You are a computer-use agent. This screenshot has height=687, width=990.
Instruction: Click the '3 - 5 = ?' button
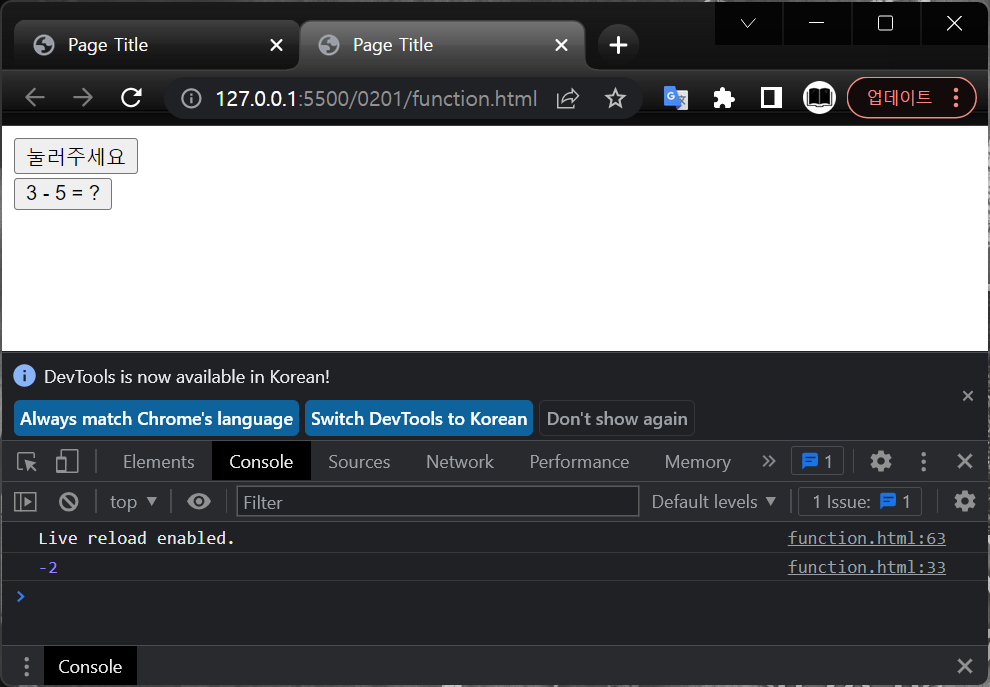[63, 193]
